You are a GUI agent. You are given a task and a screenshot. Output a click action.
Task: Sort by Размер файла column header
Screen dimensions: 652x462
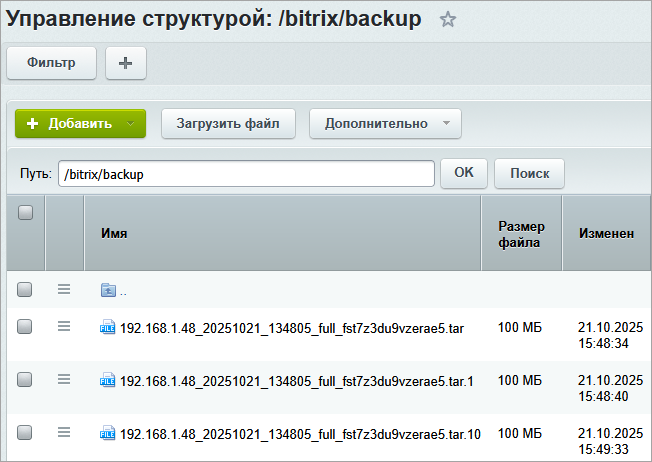coord(519,233)
